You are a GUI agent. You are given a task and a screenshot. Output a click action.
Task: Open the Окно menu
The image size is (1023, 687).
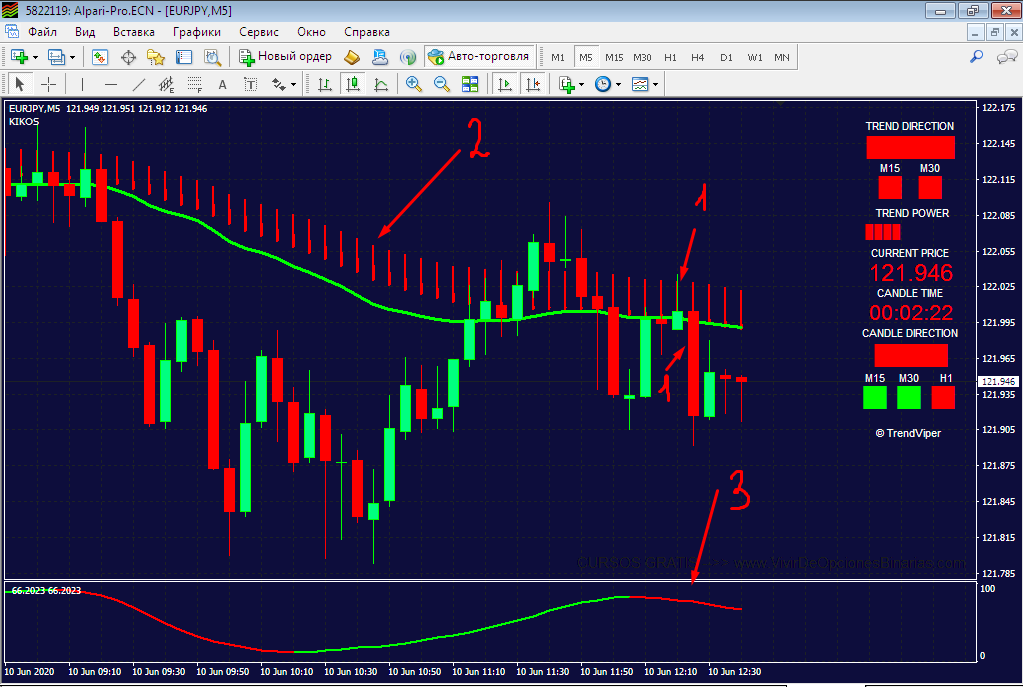tap(311, 32)
